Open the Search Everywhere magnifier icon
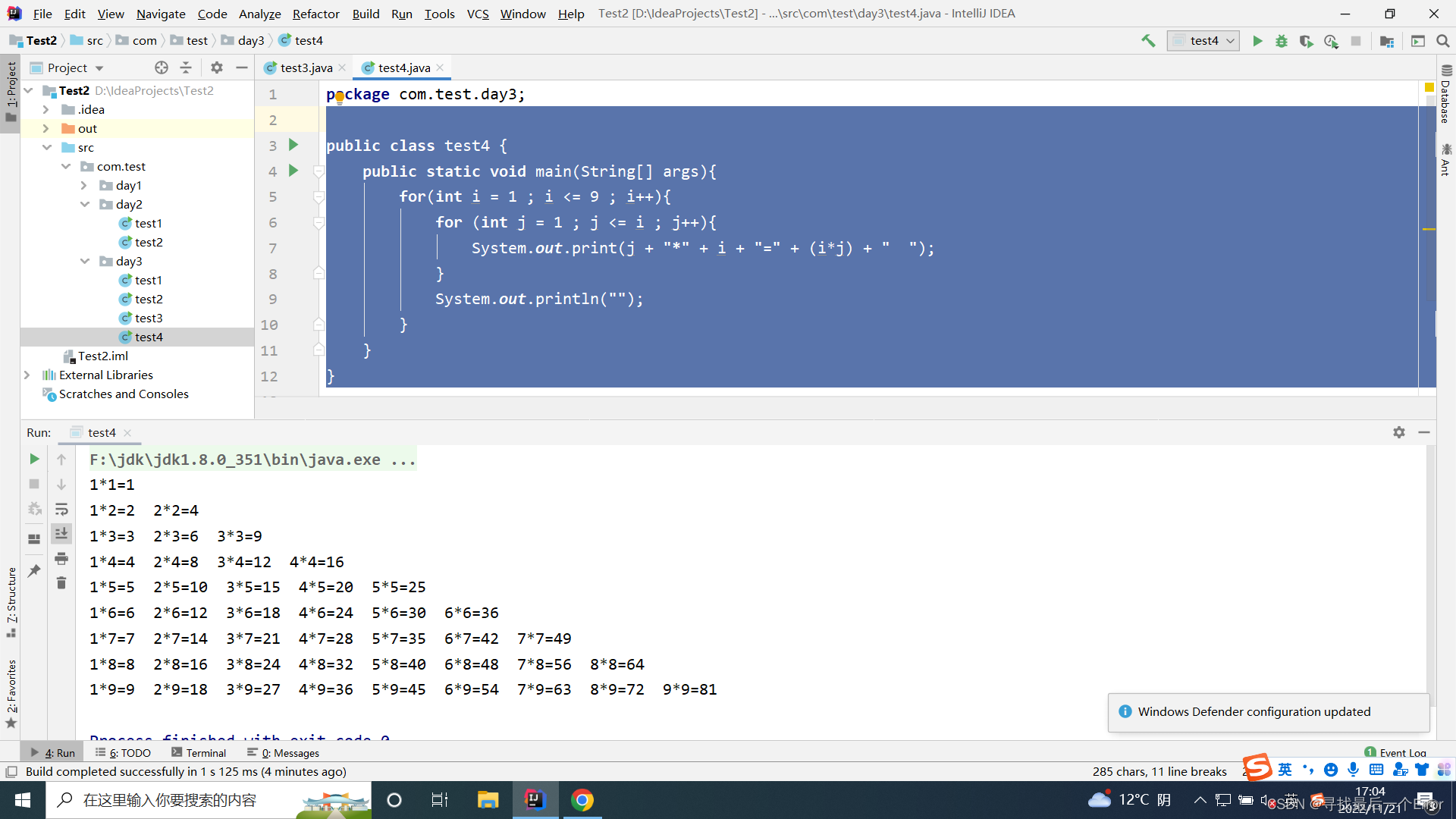This screenshot has height=819, width=1456. [1443, 41]
